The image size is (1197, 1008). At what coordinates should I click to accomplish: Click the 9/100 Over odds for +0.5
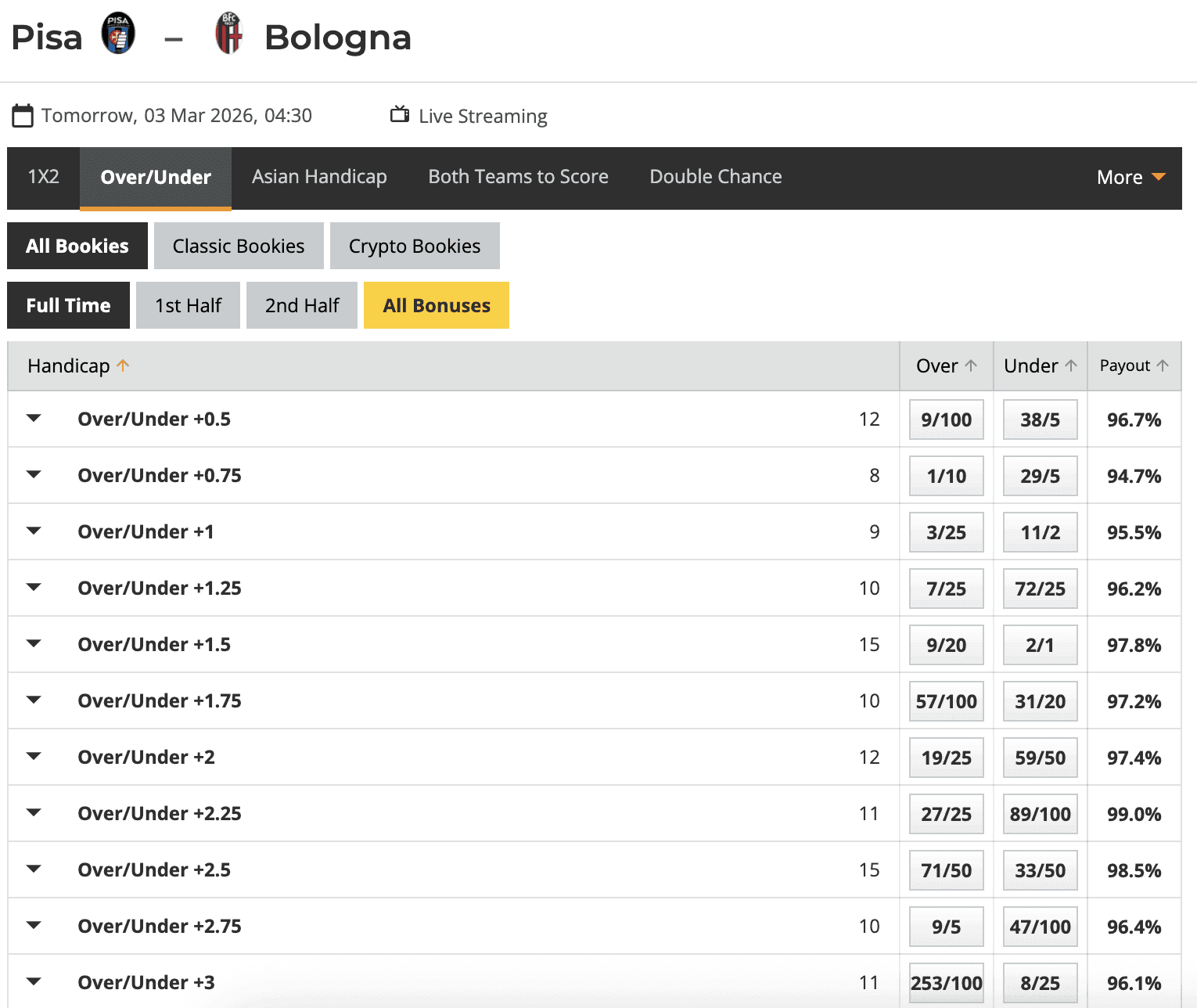tap(946, 419)
